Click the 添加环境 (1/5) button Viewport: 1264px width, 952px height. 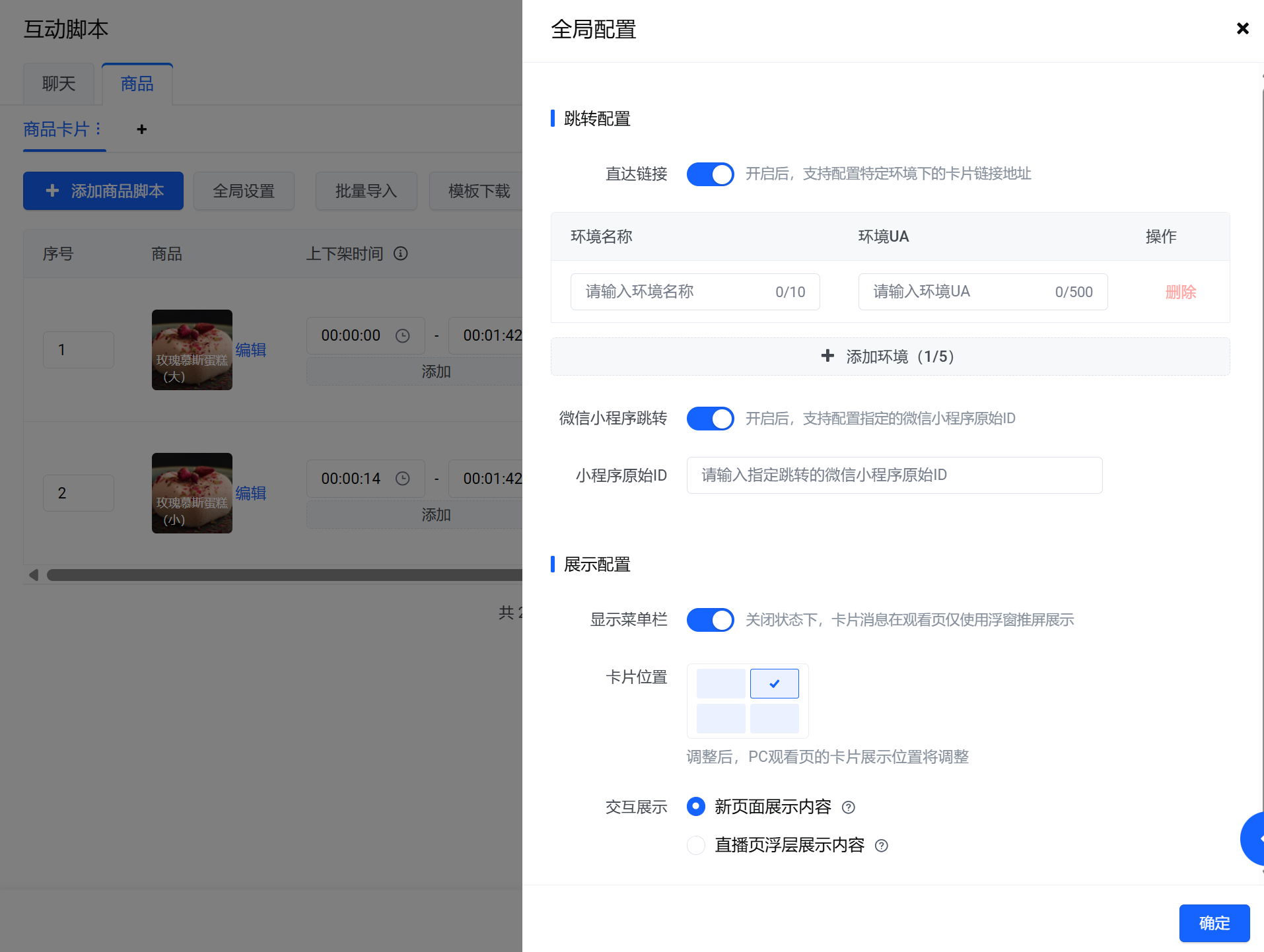pos(890,357)
